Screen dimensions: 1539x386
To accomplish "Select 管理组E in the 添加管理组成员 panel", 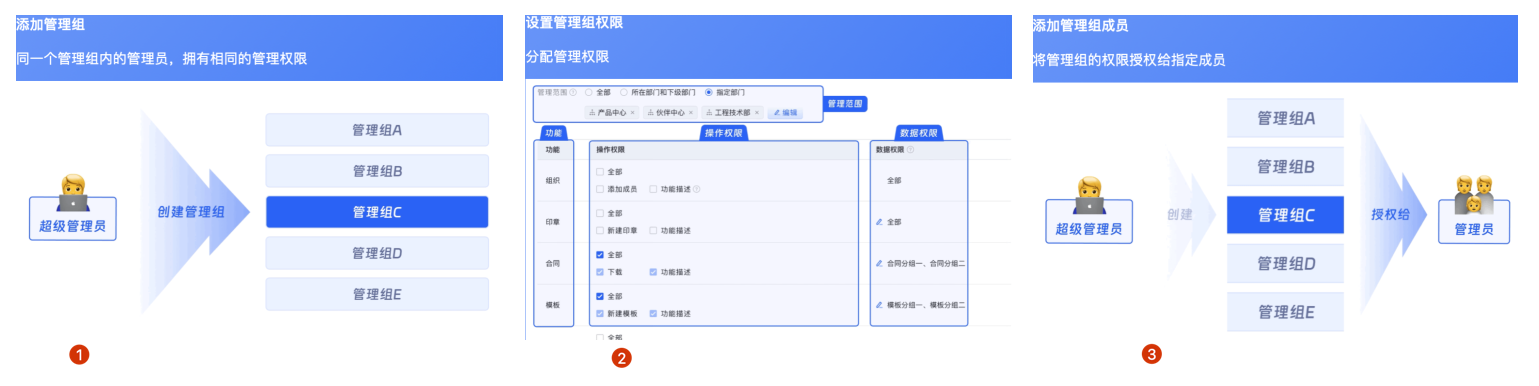I will (1285, 312).
